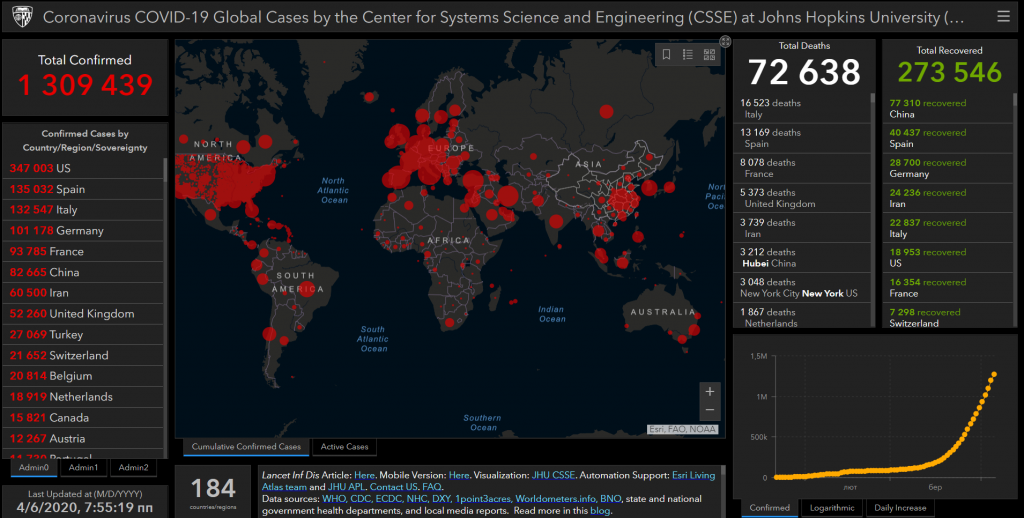Show the Daily Increase chart
The image size is (1024, 518).
(899, 508)
